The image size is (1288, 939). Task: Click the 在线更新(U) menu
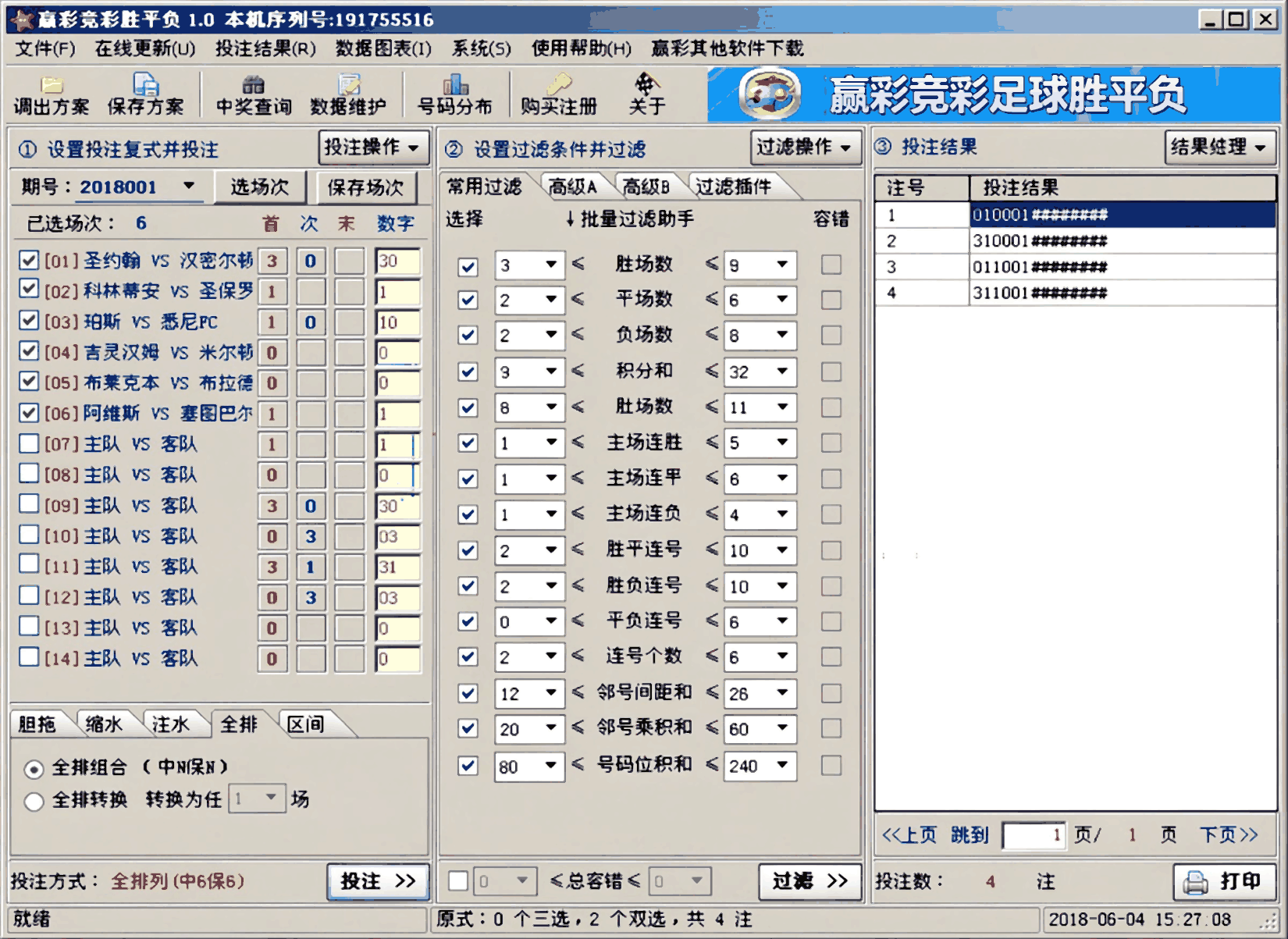[x=145, y=48]
